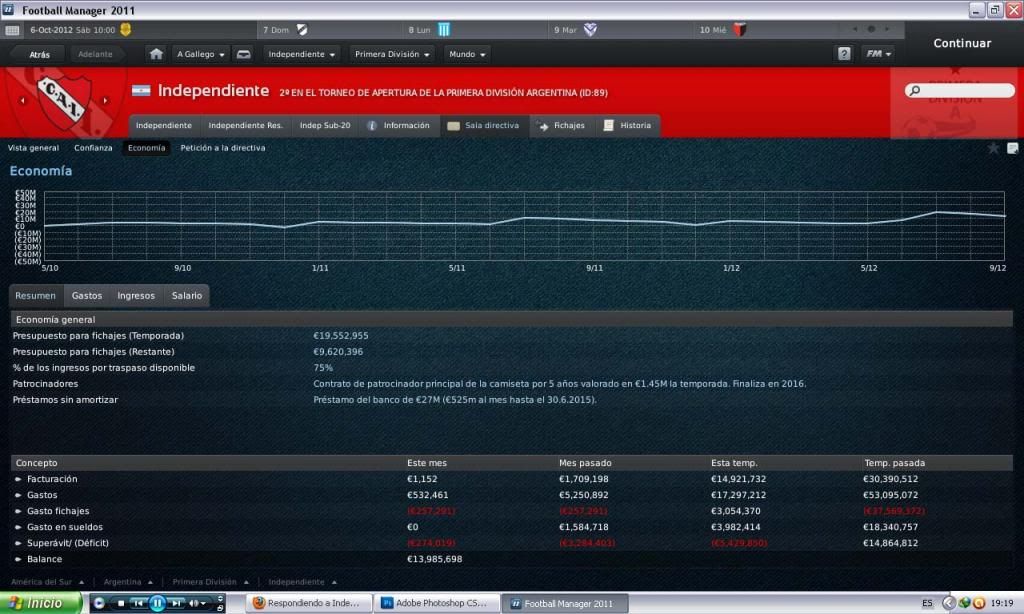Select the 10 Mié fixture club badge
This screenshot has height=614, width=1024.
[739, 30]
